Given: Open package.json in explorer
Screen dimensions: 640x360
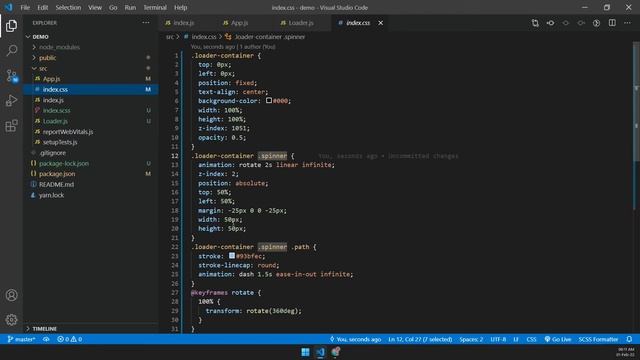Looking at the screenshot, I should [x=57, y=174].
